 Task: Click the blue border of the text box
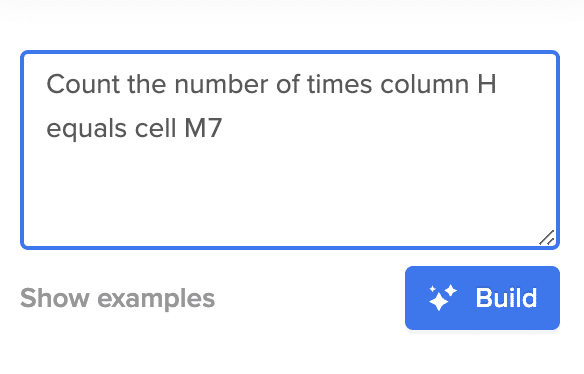tap(290, 52)
